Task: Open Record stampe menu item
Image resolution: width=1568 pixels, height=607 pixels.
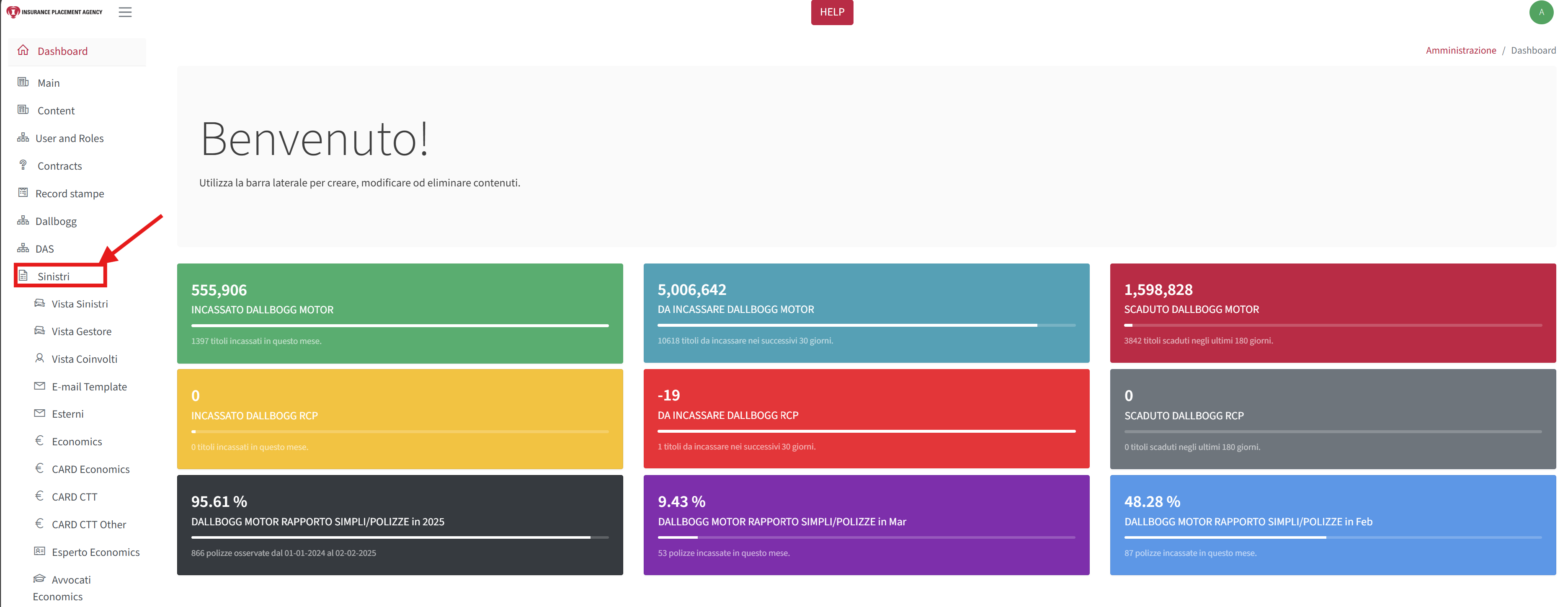Action: [70, 194]
